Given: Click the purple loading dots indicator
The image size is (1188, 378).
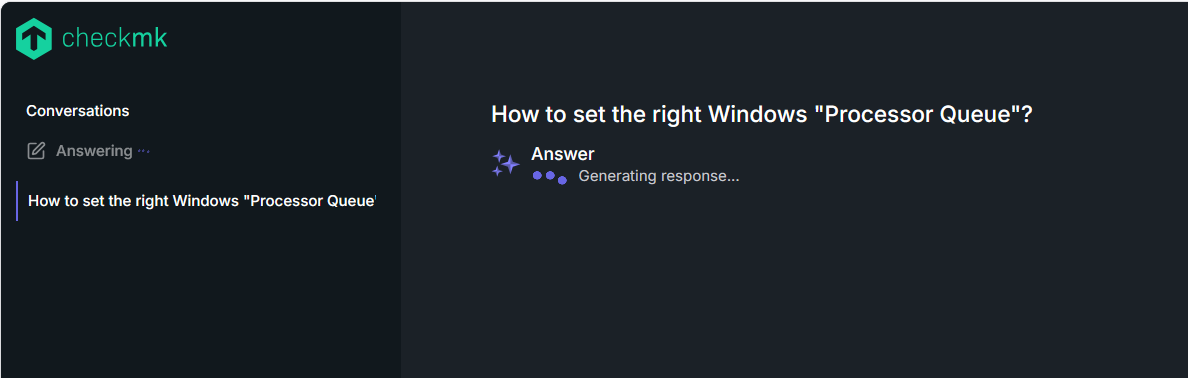Looking at the screenshot, I should 549,177.
